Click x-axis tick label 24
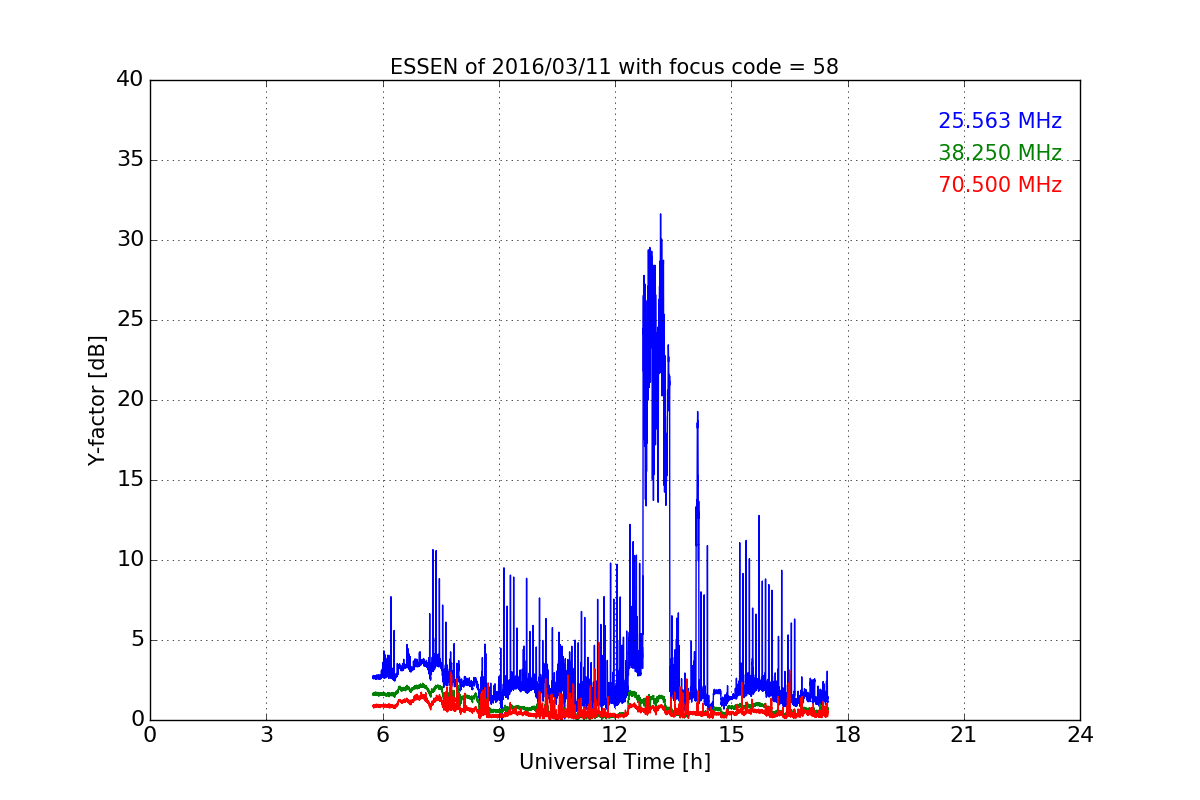 click(1080, 735)
